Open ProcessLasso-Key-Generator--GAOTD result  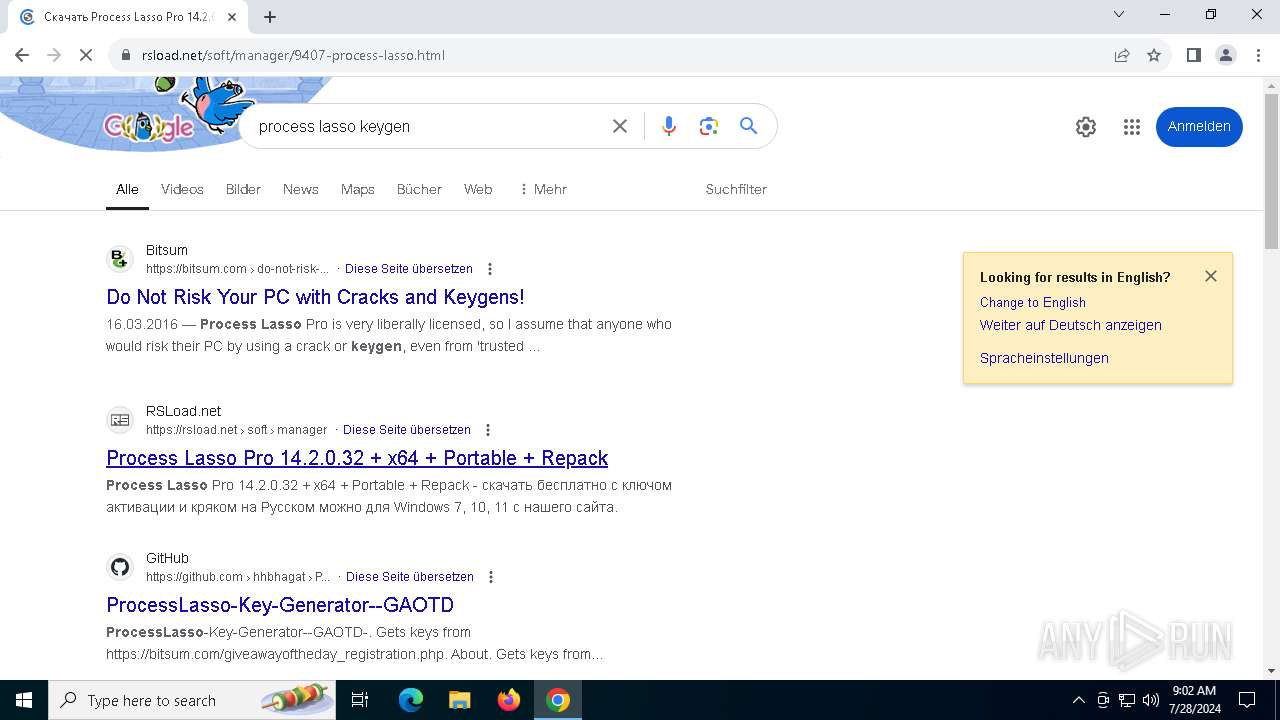click(x=280, y=605)
